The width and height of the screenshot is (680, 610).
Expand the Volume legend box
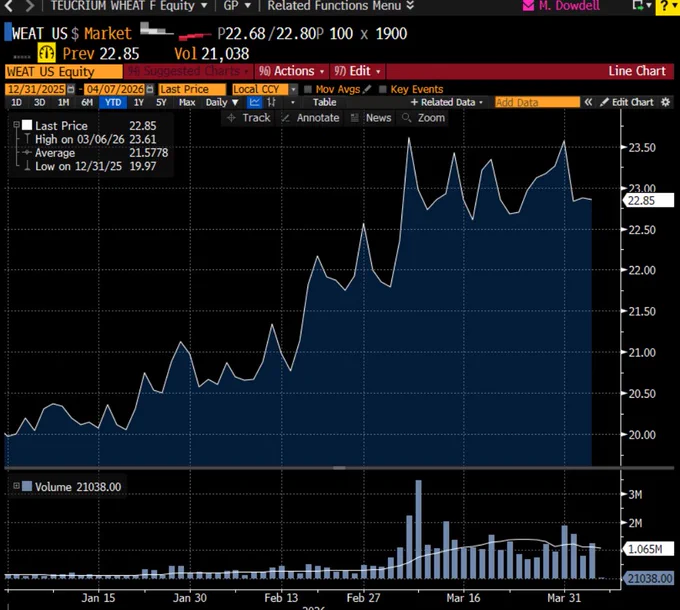[16, 486]
